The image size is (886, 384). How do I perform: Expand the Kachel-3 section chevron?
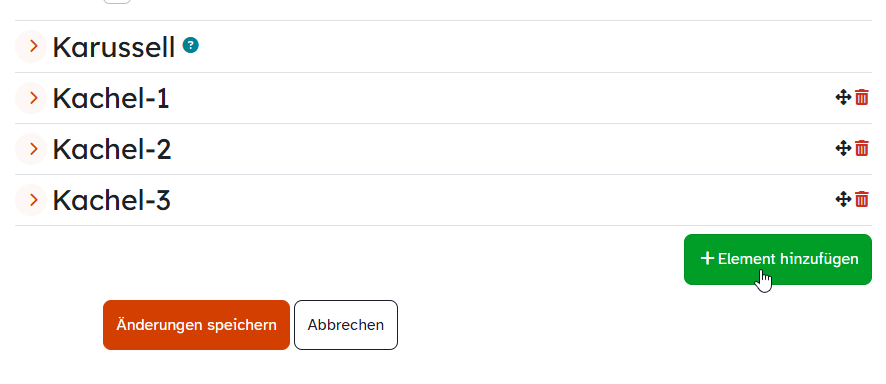pos(31,200)
